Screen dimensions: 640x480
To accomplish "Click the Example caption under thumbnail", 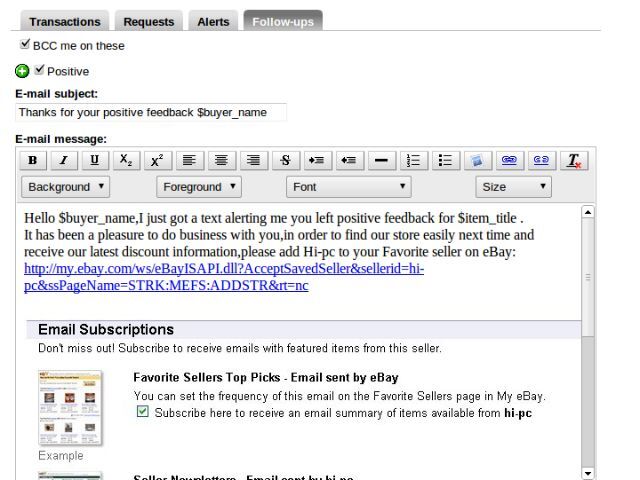I will (x=61, y=456).
